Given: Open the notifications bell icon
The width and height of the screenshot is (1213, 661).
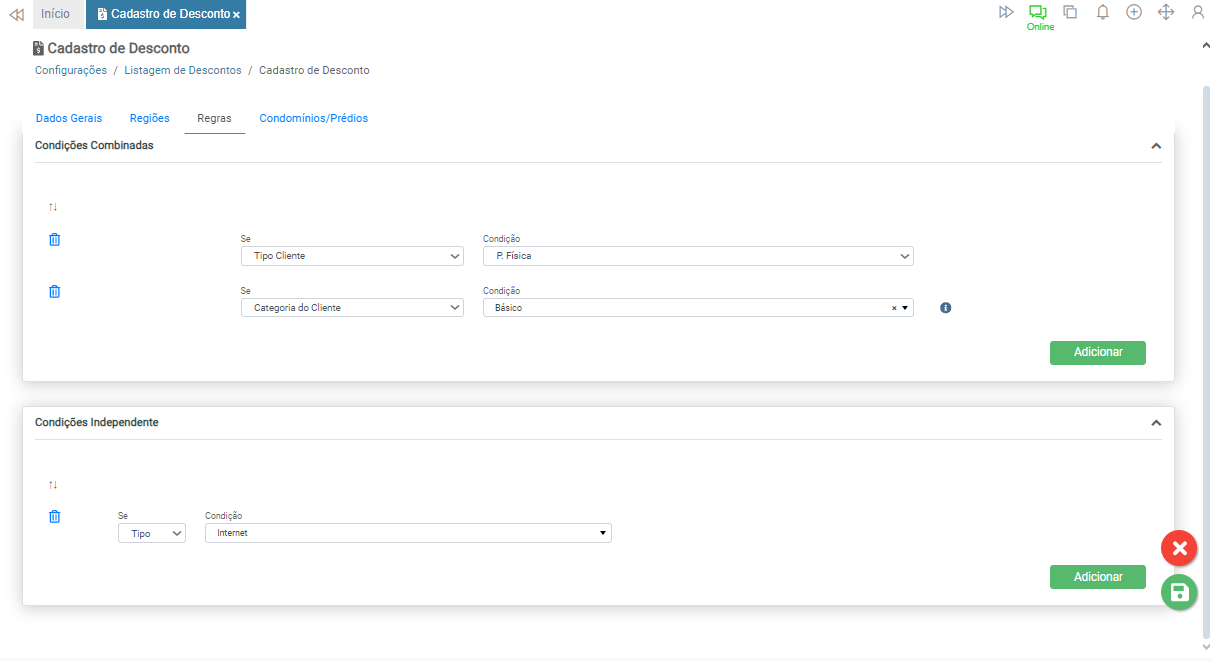Looking at the screenshot, I should 1103,13.
